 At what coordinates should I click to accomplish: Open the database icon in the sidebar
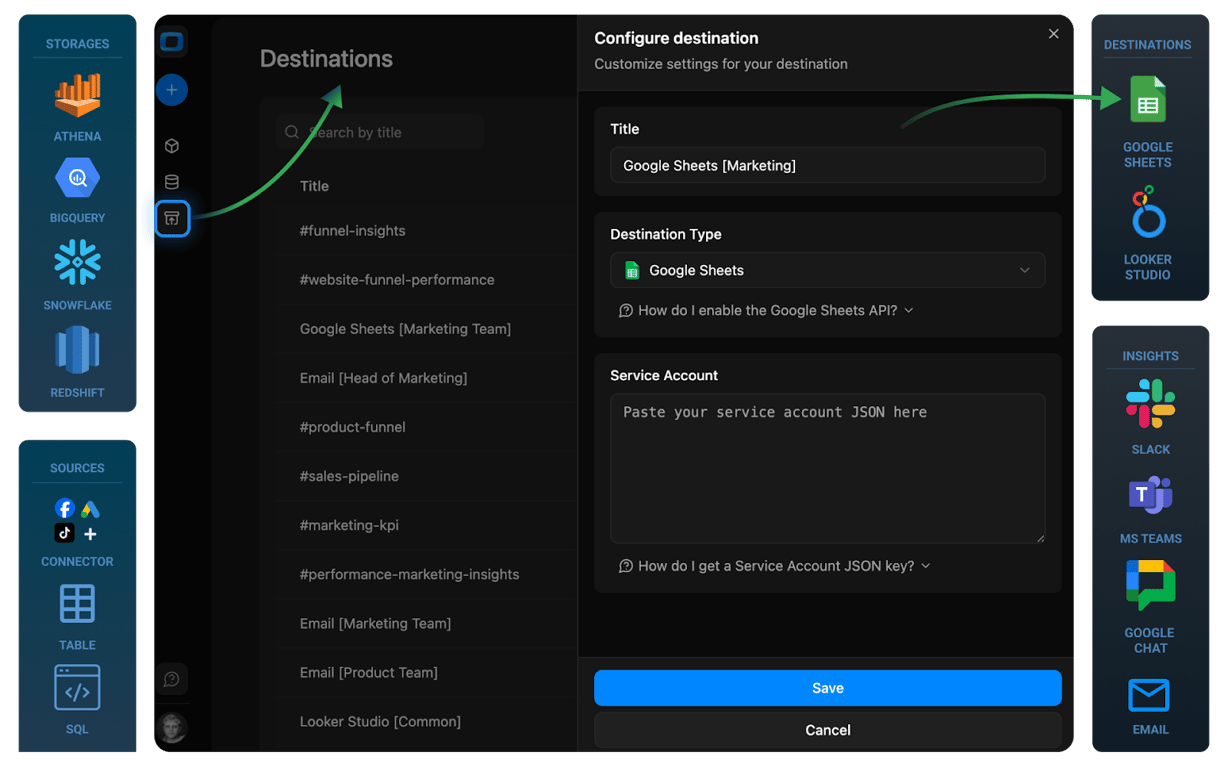point(172,182)
